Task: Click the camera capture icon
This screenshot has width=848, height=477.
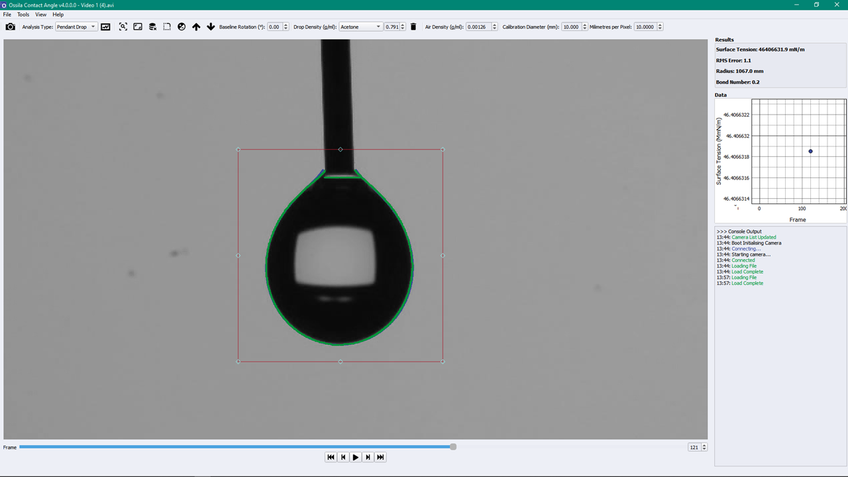Action: point(10,27)
